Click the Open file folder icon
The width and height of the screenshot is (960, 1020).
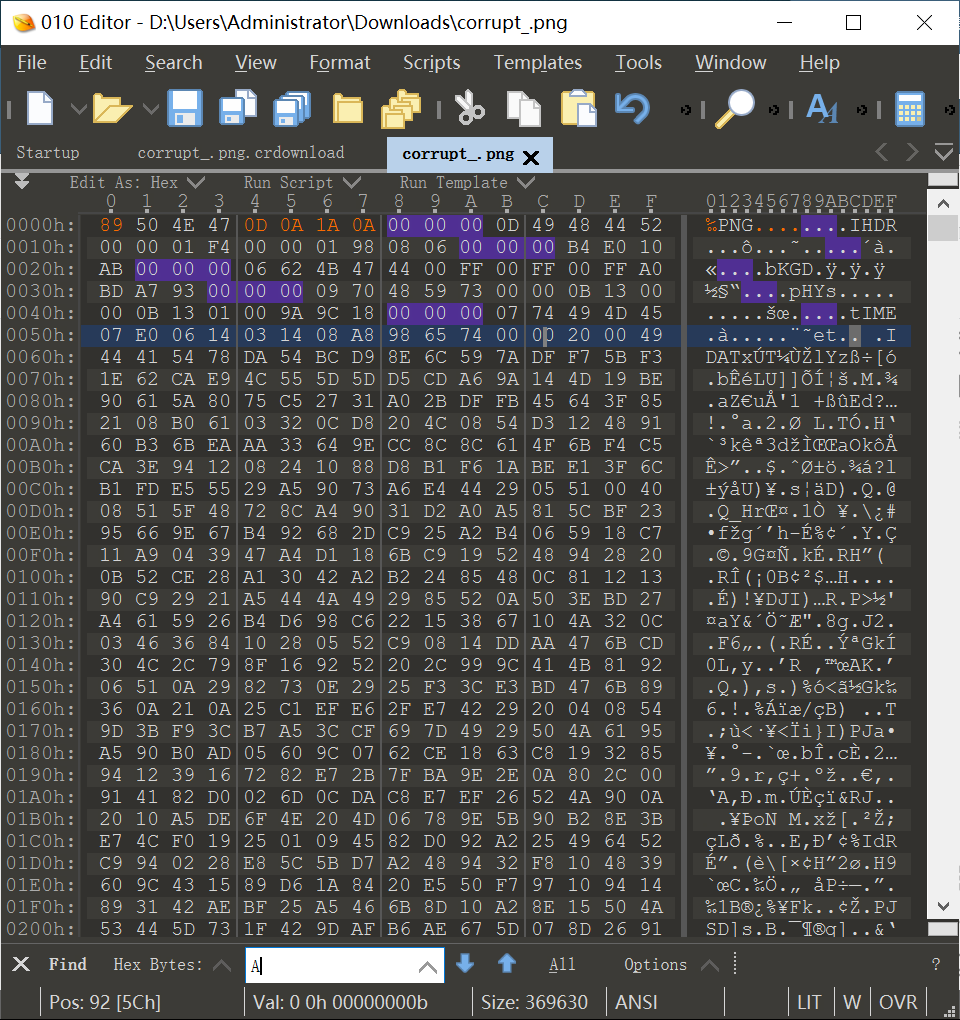(x=112, y=108)
